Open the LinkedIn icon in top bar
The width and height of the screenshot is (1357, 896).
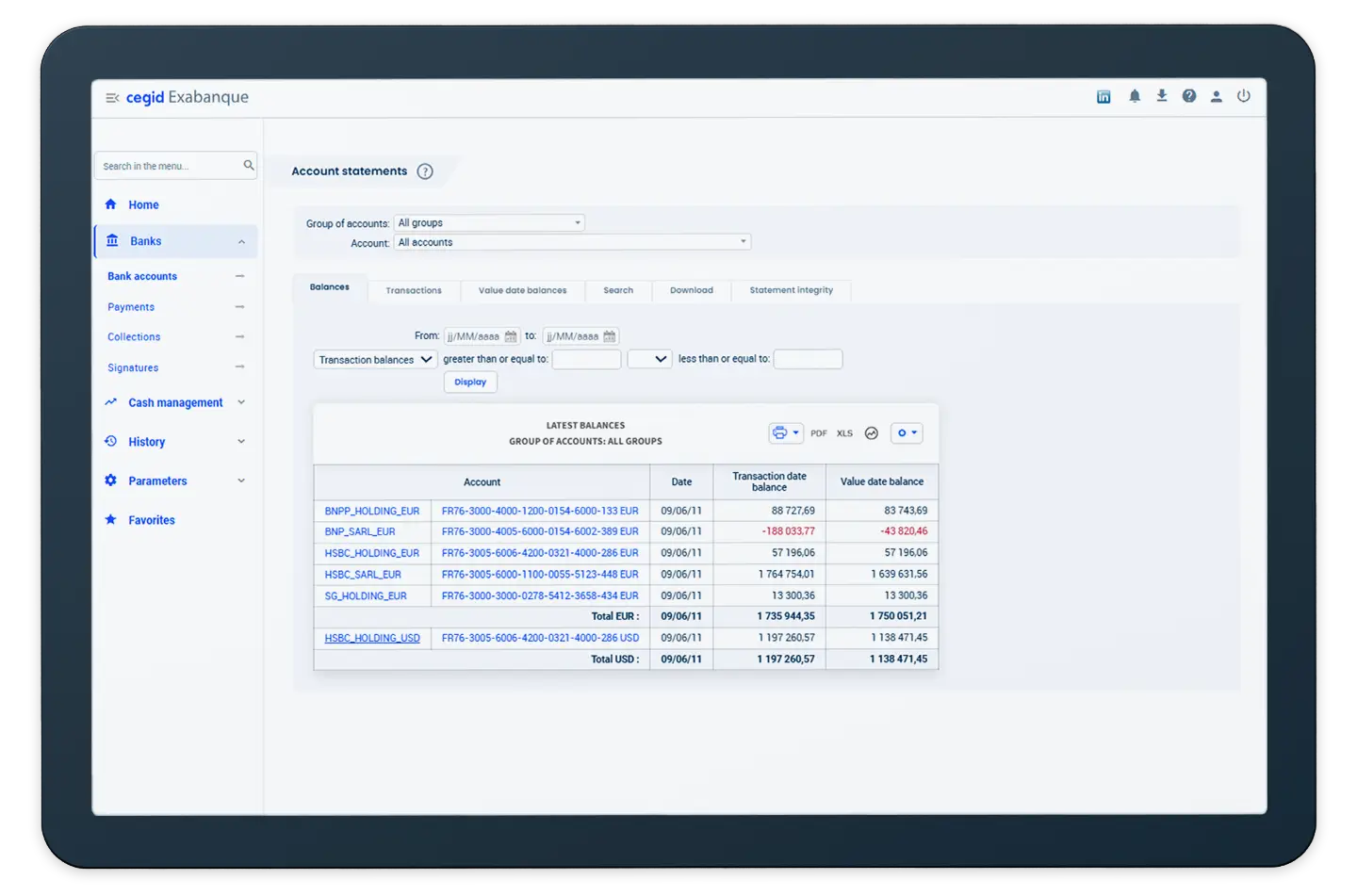1104,96
